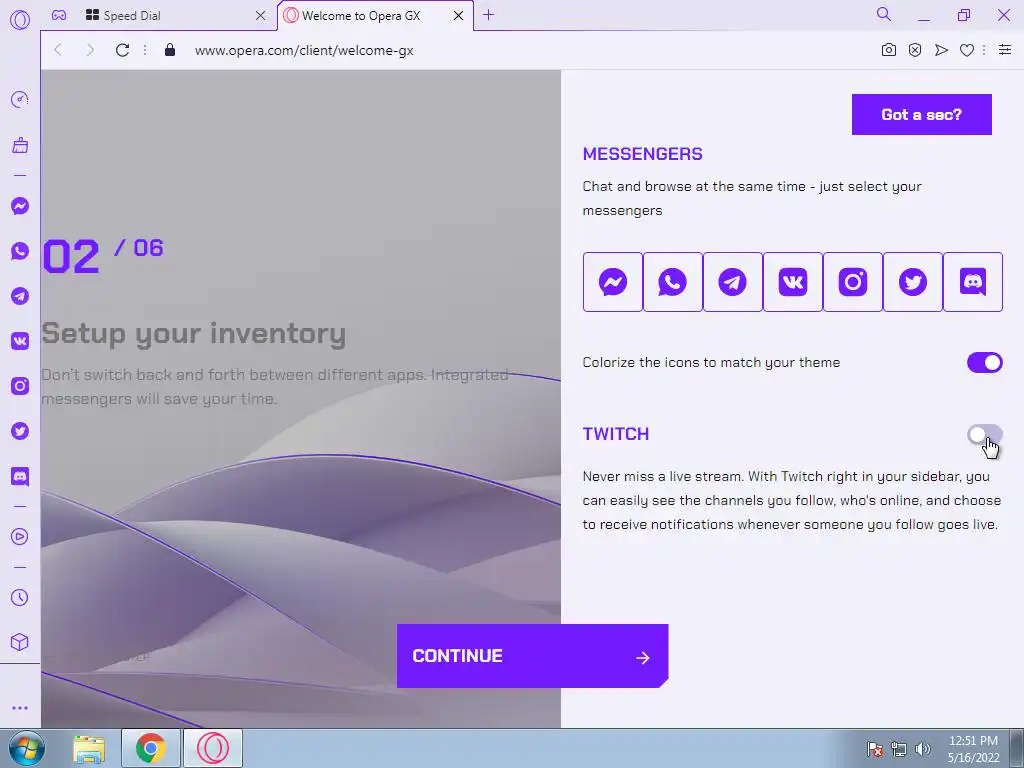Open the Windows Start menu

[x=26, y=748]
